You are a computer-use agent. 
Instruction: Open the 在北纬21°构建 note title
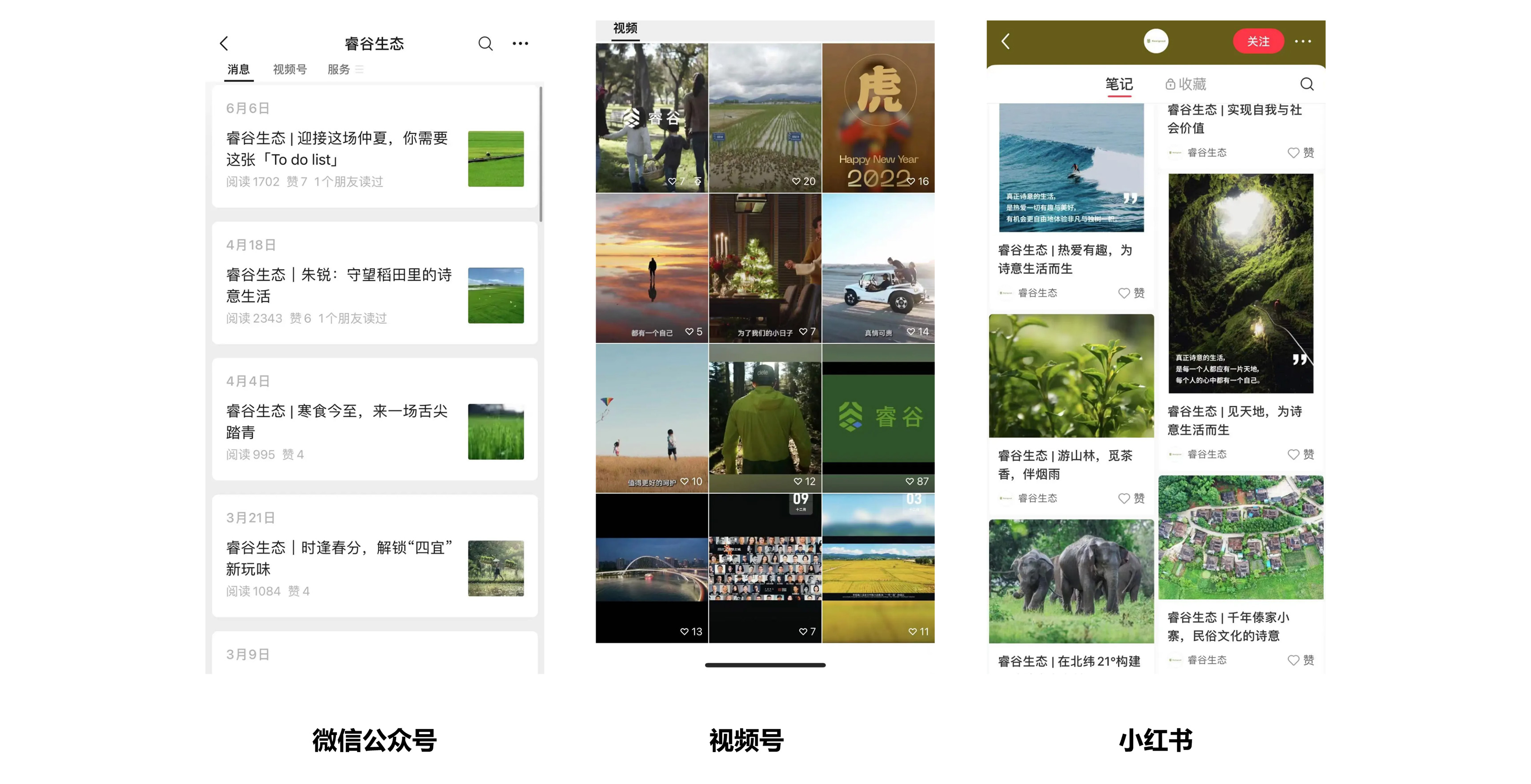click(x=1069, y=661)
